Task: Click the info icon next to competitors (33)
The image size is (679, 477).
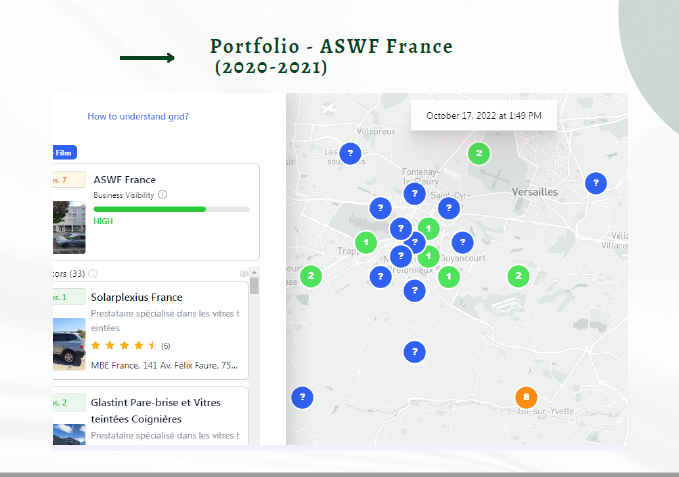Action: coord(93,274)
